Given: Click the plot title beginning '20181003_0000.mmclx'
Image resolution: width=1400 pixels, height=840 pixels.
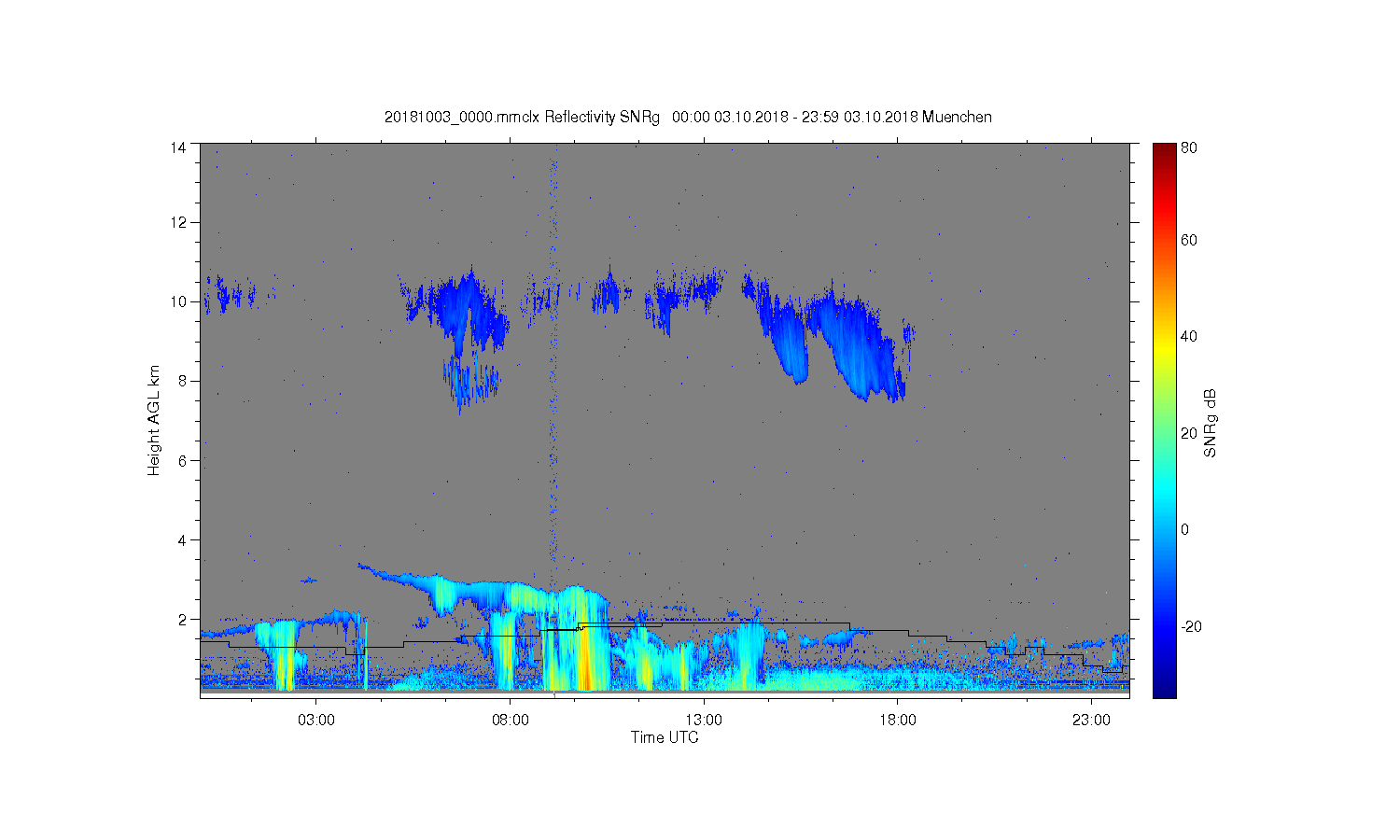Looking at the screenshot, I should (x=688, y=117).
